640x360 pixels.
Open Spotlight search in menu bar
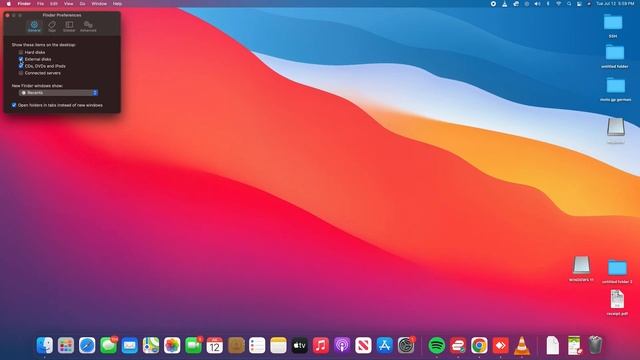pos(569,4)
